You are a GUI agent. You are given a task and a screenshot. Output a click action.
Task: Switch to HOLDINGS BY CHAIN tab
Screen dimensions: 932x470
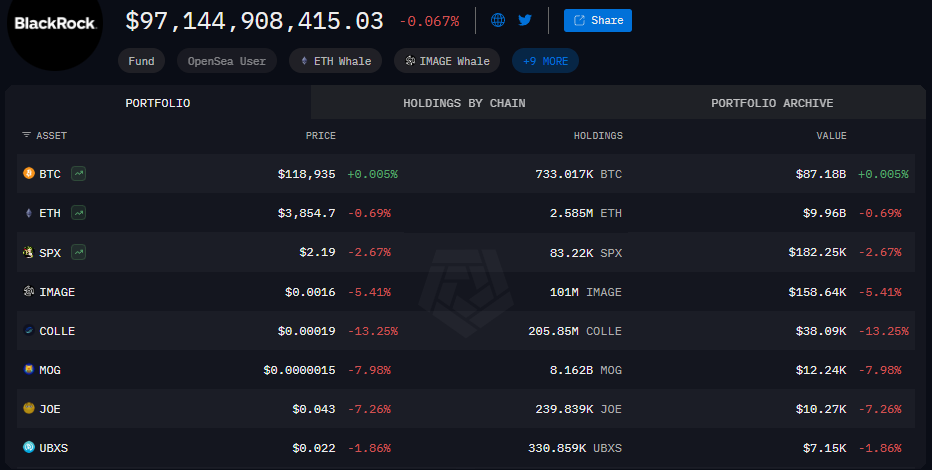[464, 103]
